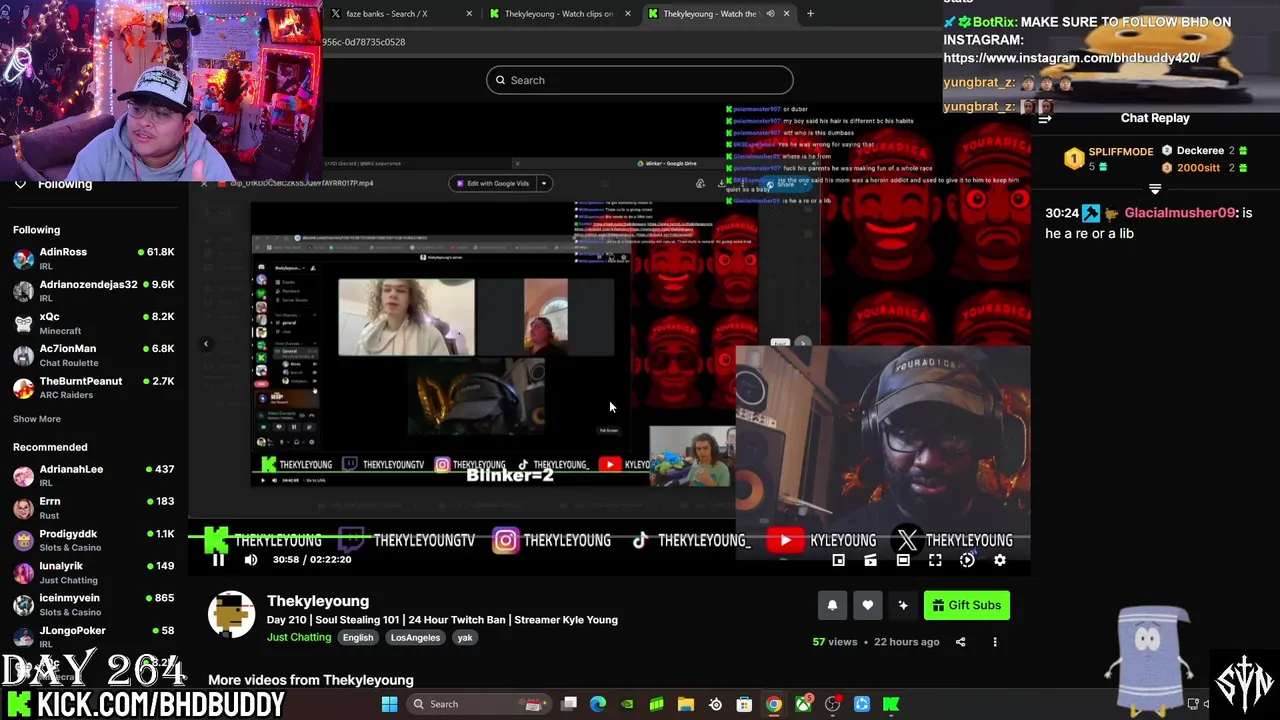Screen dimensions: 1280x720
Task: Click Glacialmusher09 username in chat
Action: 1180,213
